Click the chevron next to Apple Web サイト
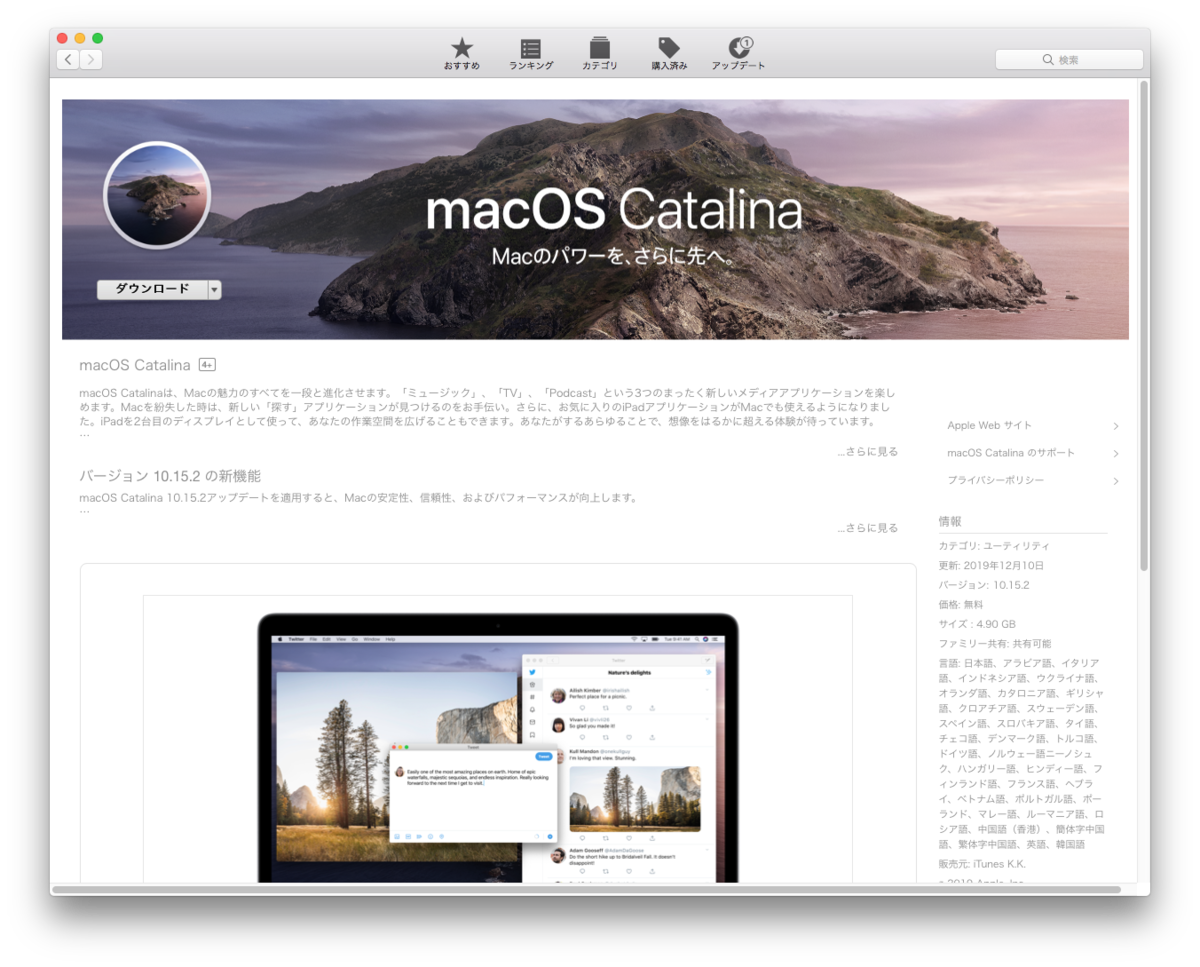Screen dimensions: 1200x967 pos(1115,426)
